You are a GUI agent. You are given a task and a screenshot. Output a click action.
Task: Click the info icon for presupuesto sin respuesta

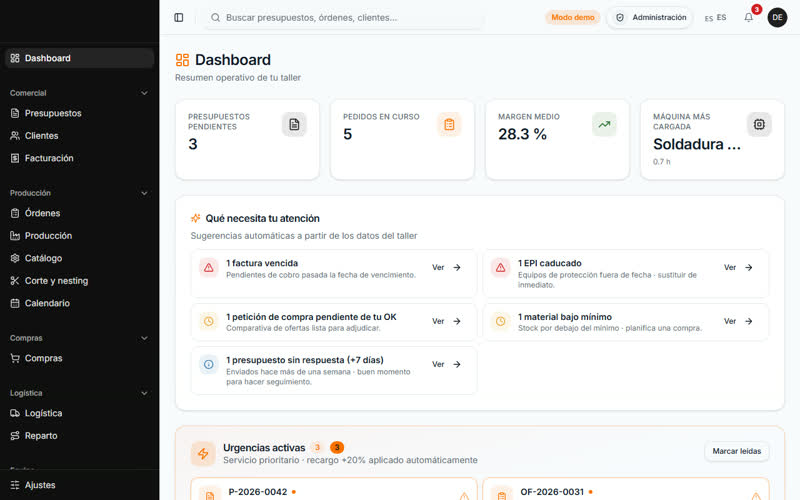click(209, 364)
